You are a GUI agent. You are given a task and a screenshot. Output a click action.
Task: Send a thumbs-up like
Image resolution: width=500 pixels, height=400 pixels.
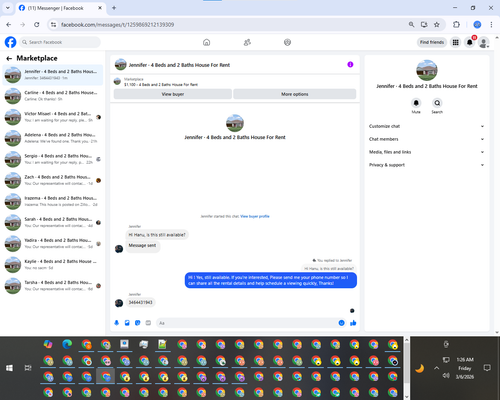click(x=353, y=323)
